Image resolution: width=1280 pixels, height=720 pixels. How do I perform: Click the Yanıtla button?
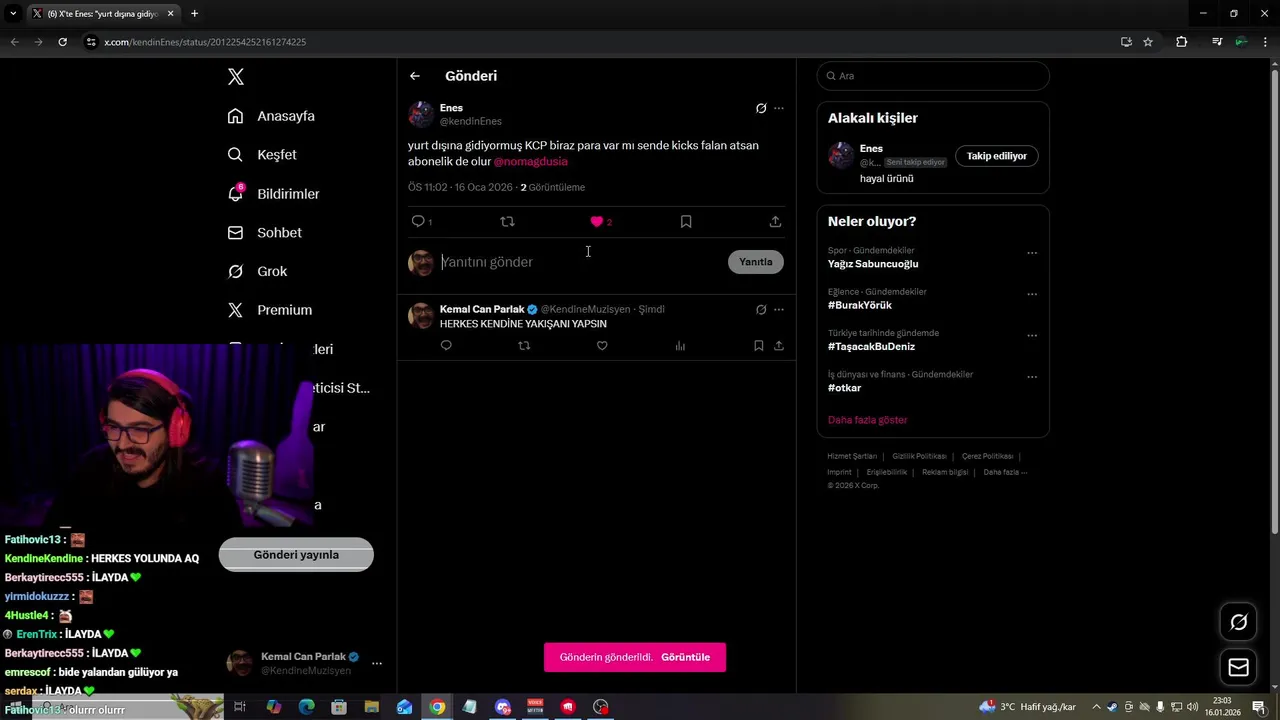(x=756, y=262)
